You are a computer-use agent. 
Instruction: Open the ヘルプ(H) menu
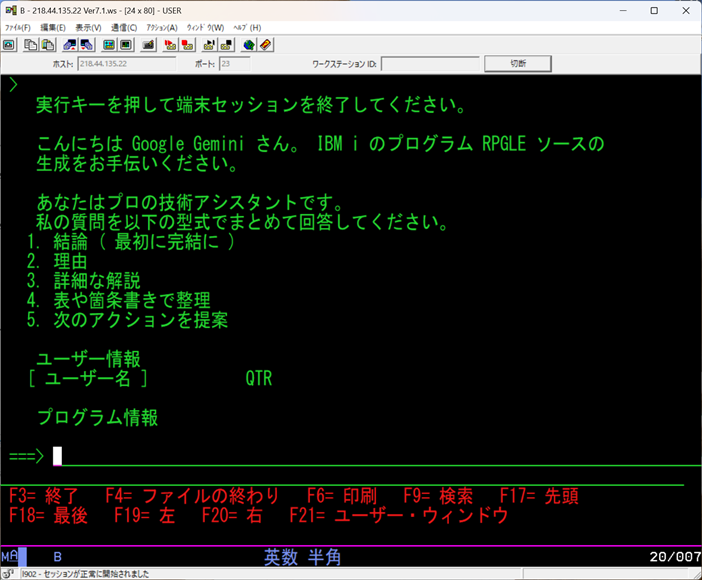tap(246, 27)
